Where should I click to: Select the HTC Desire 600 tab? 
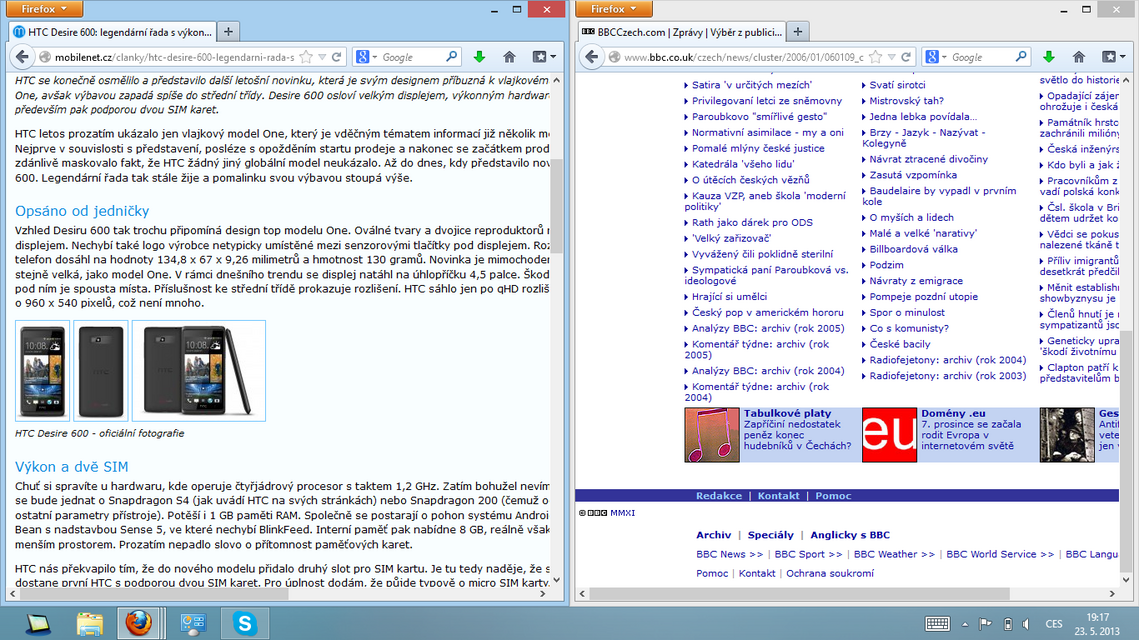110,31
